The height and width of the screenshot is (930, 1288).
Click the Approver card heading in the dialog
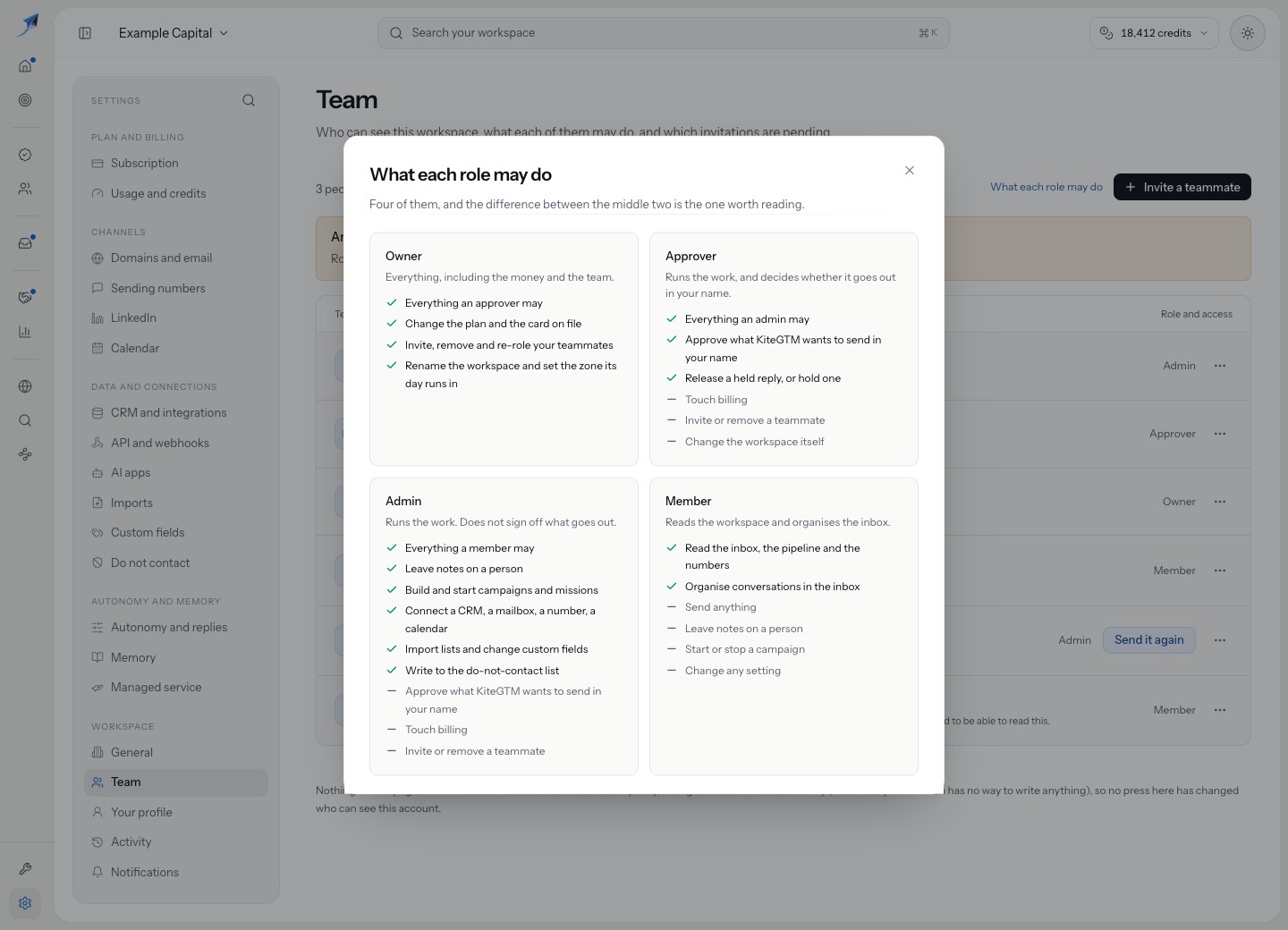(691, 257)
